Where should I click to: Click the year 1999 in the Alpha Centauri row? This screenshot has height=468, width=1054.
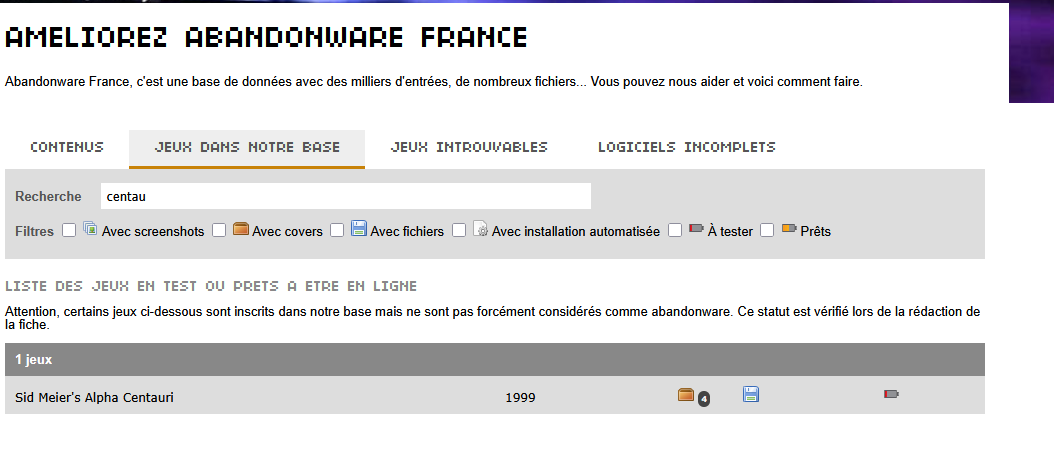520,398
